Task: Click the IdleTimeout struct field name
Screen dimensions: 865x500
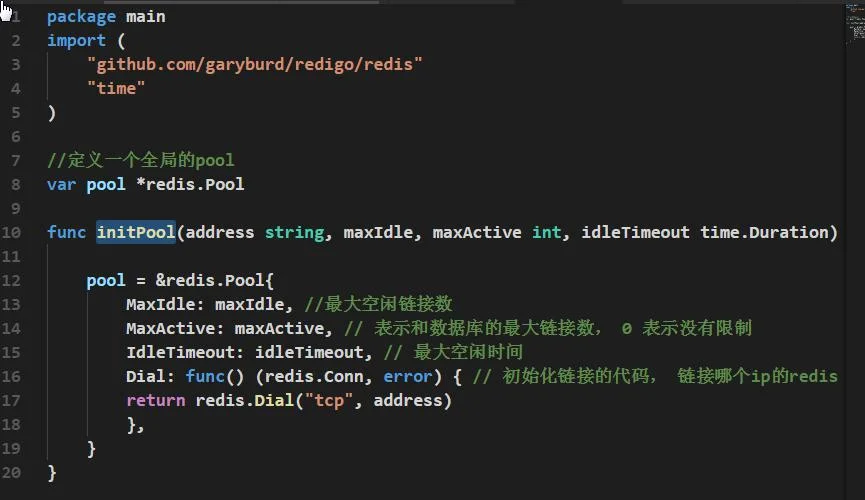Action: (180, 353)
